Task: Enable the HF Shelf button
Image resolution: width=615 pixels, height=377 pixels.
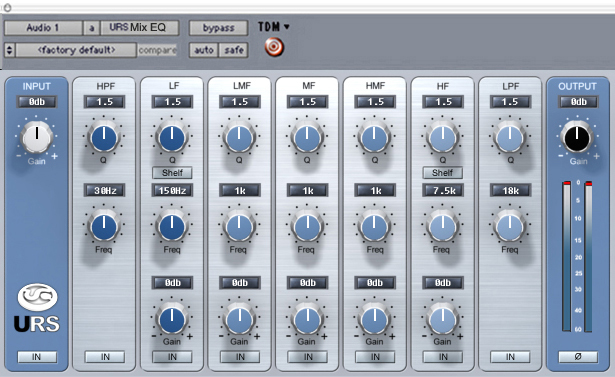Action: 442,173
